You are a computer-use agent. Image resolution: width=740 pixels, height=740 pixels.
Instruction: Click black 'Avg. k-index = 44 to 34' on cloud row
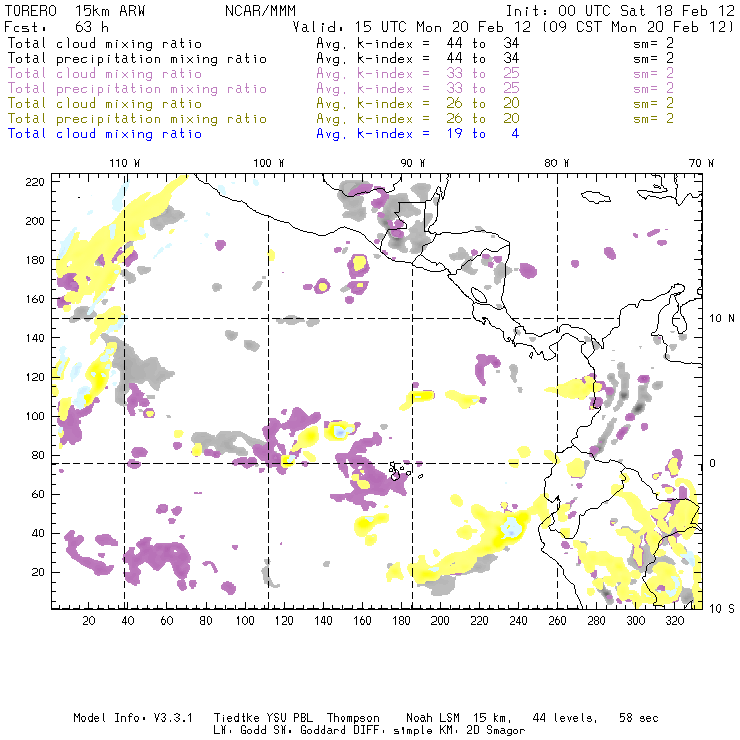418,43
